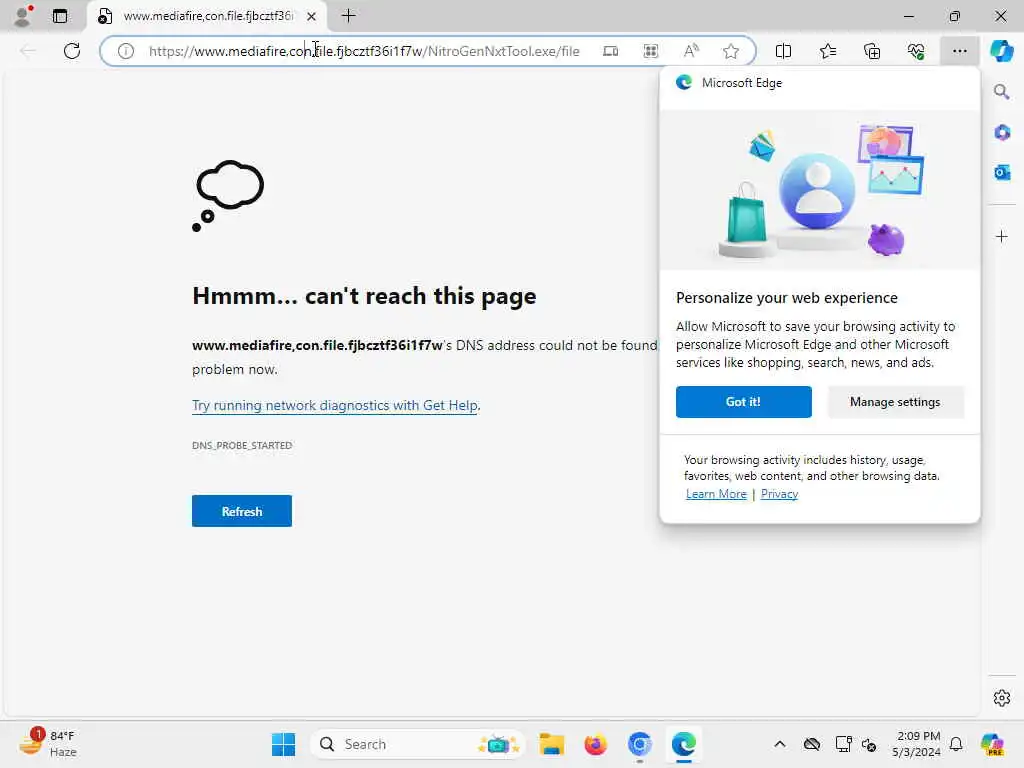Click the Reload page icon
The height and width of the screenshot is (768, 1024).
click(x=72, y=51)
